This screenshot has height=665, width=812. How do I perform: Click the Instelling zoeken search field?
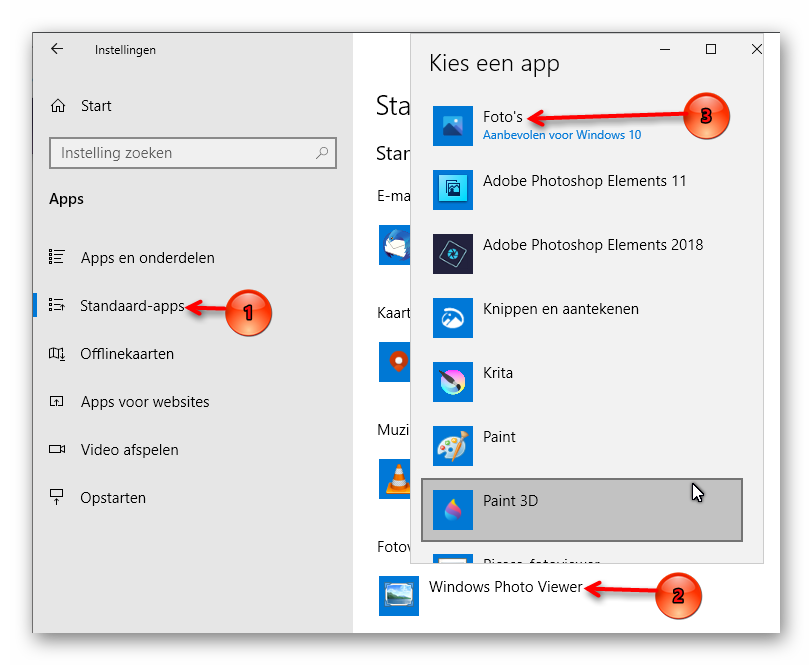pos(182,153)
